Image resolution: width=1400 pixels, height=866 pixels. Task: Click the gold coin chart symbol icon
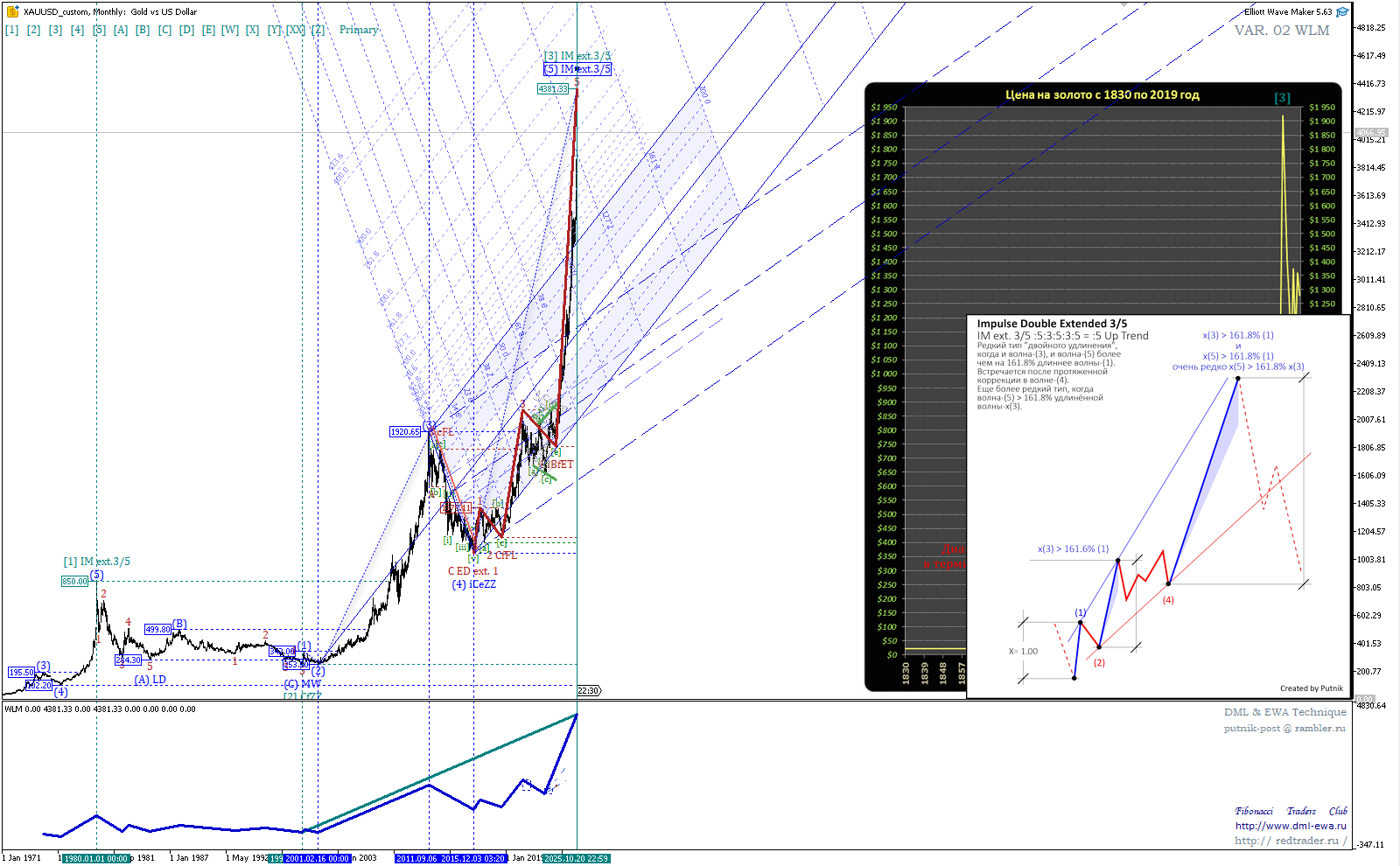click(12, 11)
